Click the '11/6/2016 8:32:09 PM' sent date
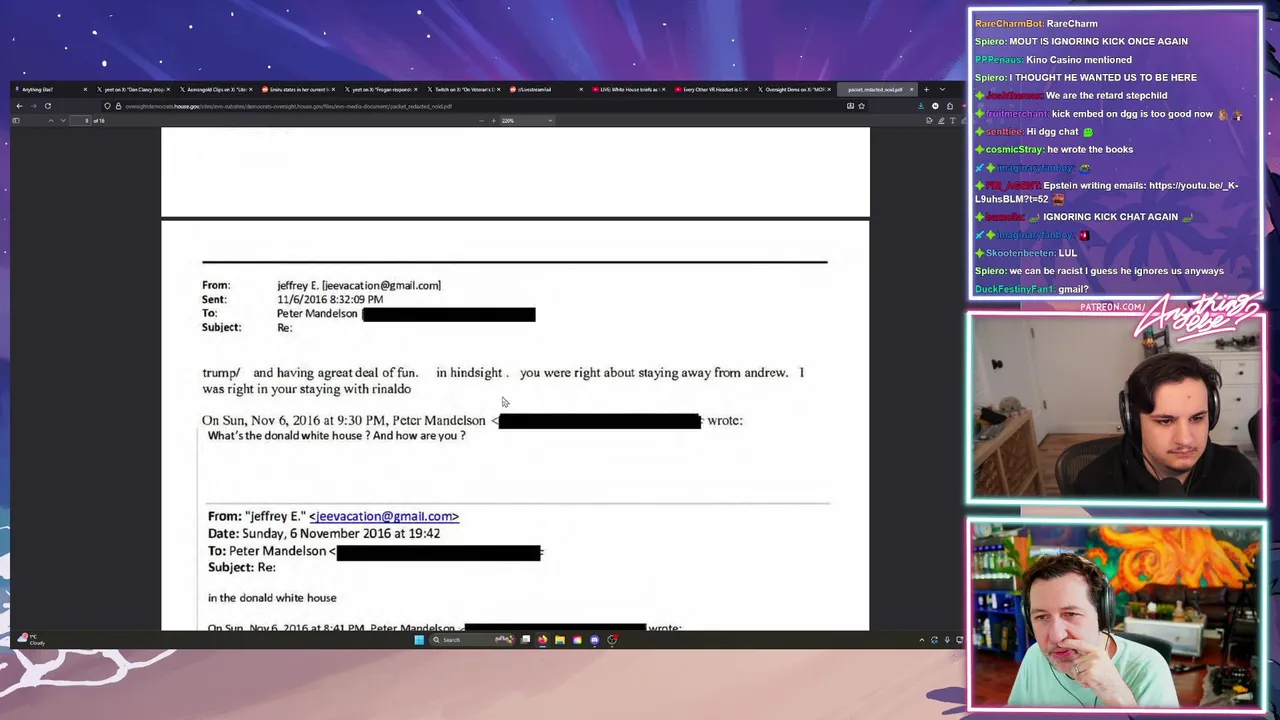Screen dimensions: 1280x720 pyautogui.click(x=330, y=299)
